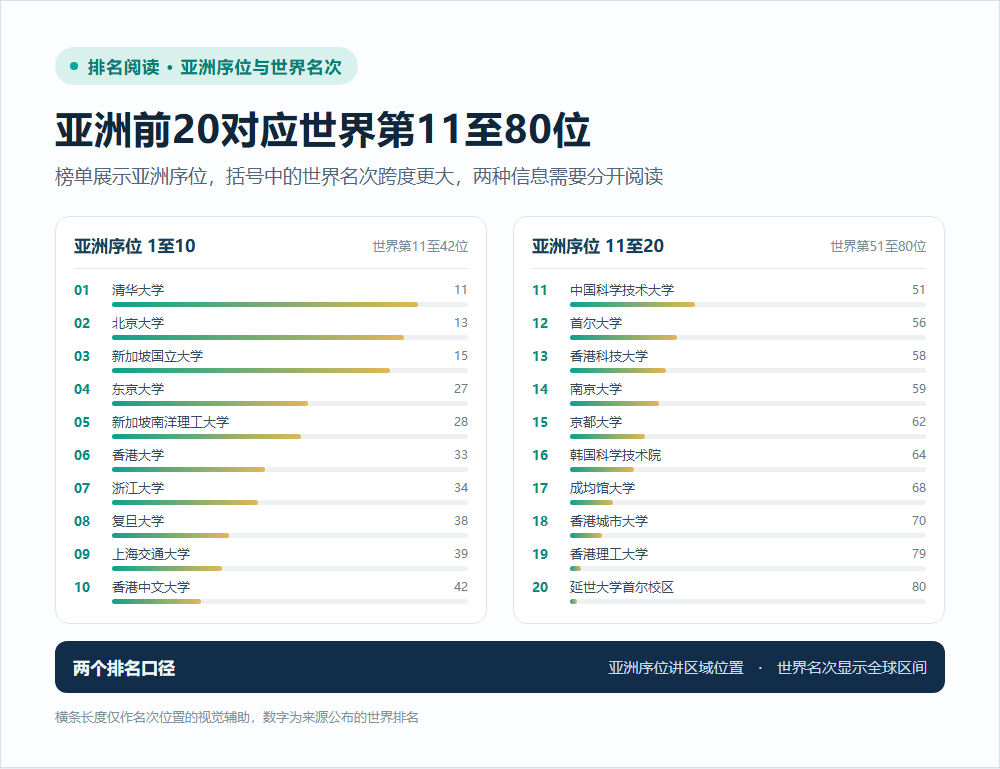Click the progress bar under 清华大学
This screenshot has width=1000, height=769.
[x=290, y=305]
